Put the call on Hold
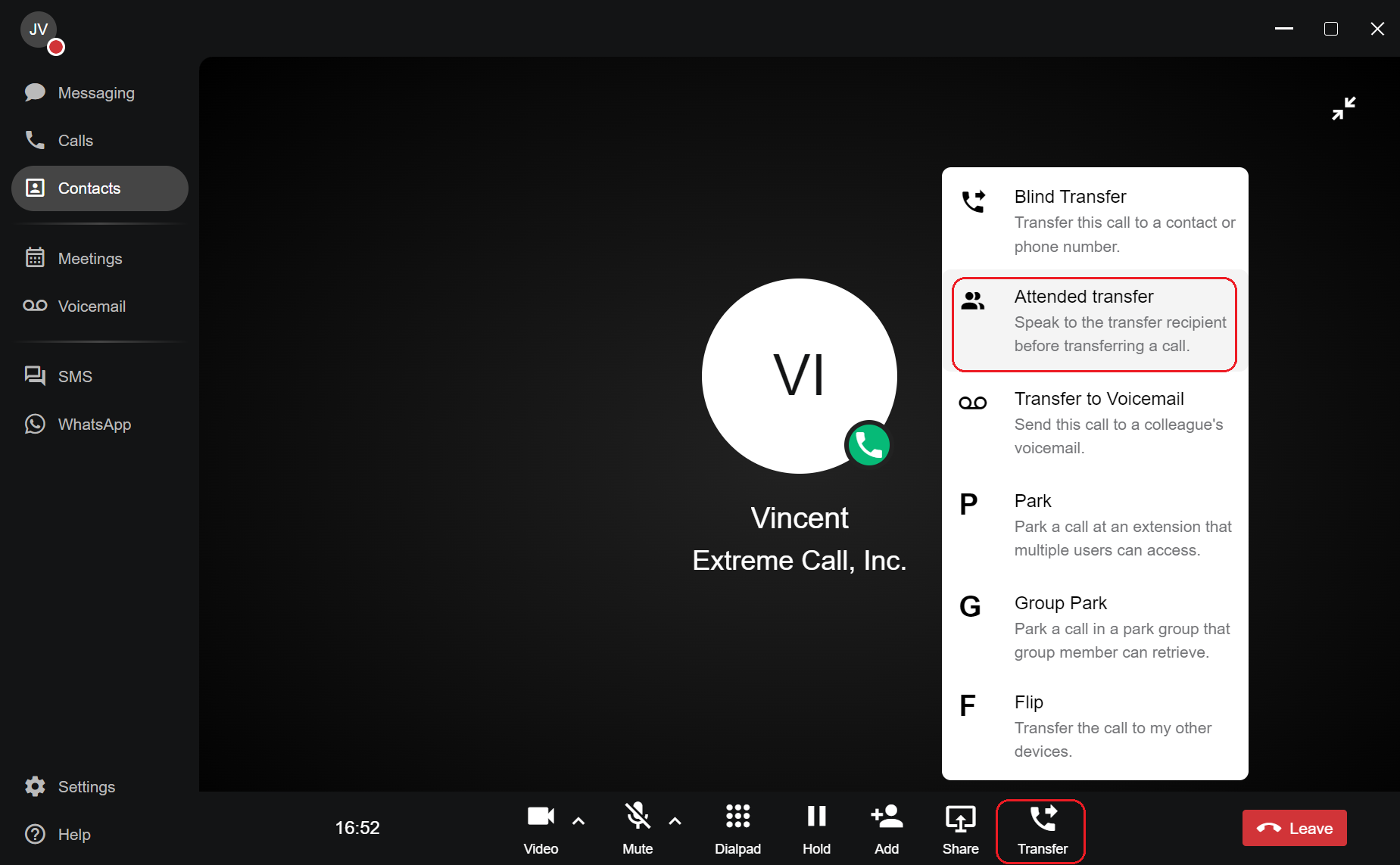Screen dimensions: 1400x865 pos(816,829)
